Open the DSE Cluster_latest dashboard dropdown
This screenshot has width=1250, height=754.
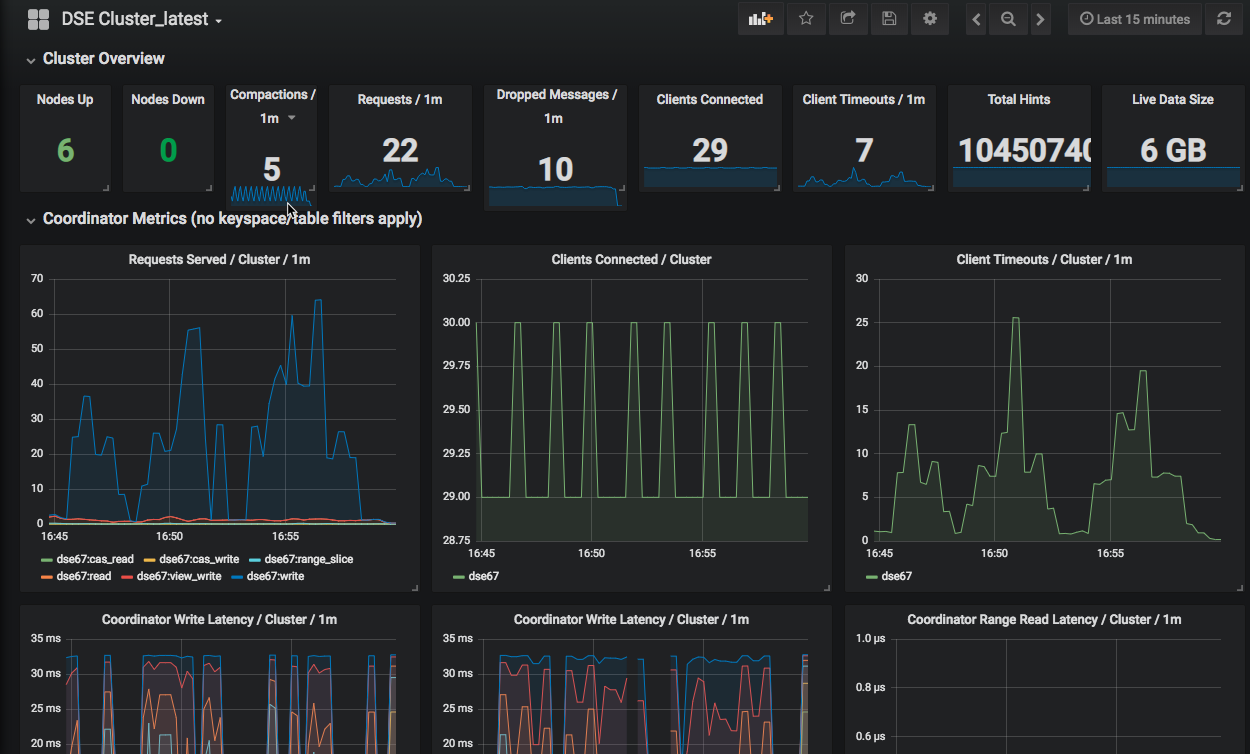click(142, 19)
